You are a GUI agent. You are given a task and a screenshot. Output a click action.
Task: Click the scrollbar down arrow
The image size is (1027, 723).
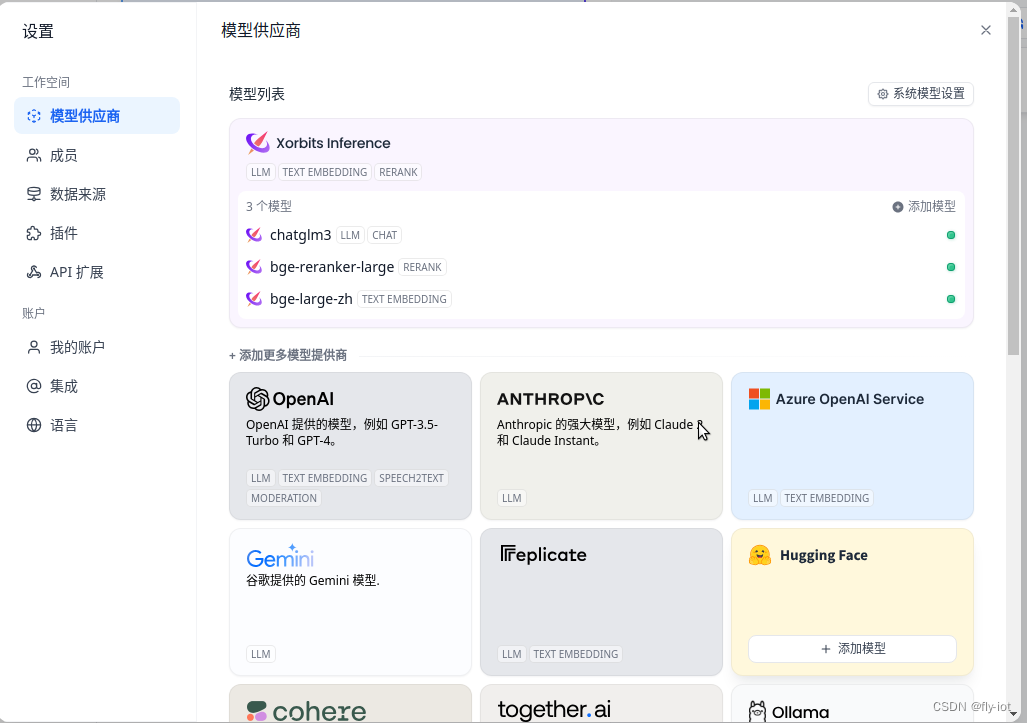(1014, 713)
